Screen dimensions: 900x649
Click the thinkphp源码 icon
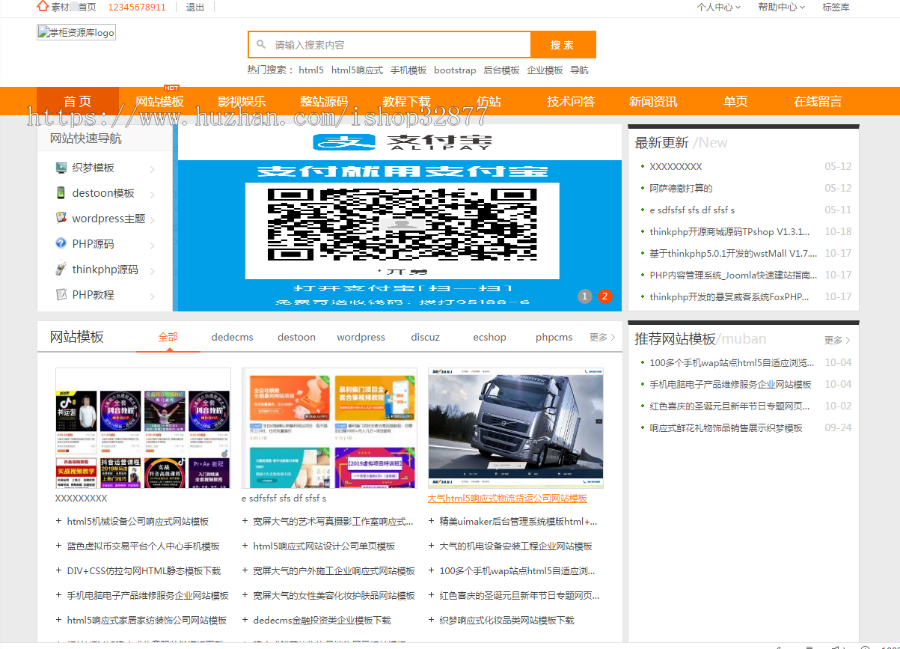(61, 269)
